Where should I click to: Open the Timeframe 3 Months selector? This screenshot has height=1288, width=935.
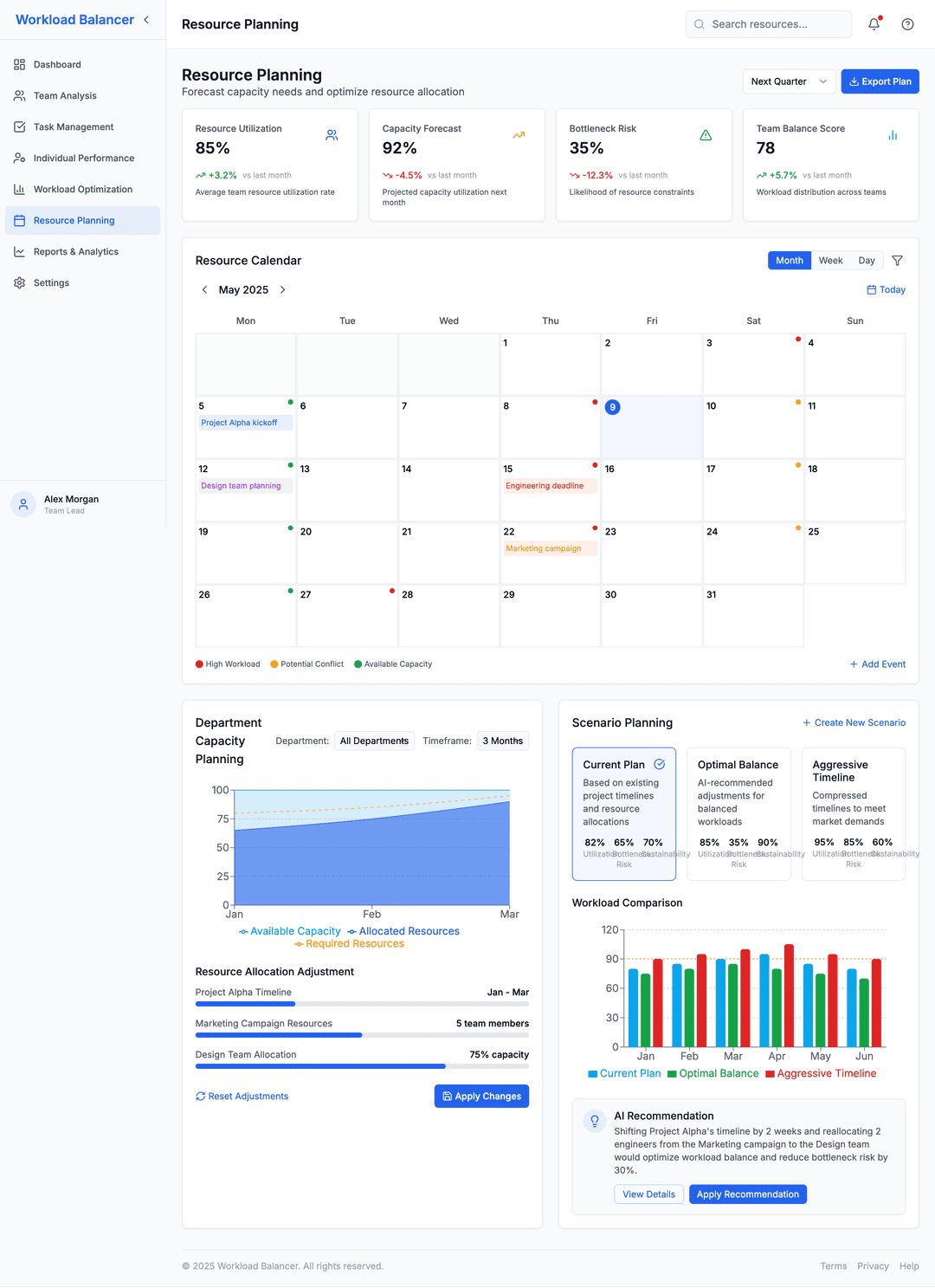(x=502, y=741)
